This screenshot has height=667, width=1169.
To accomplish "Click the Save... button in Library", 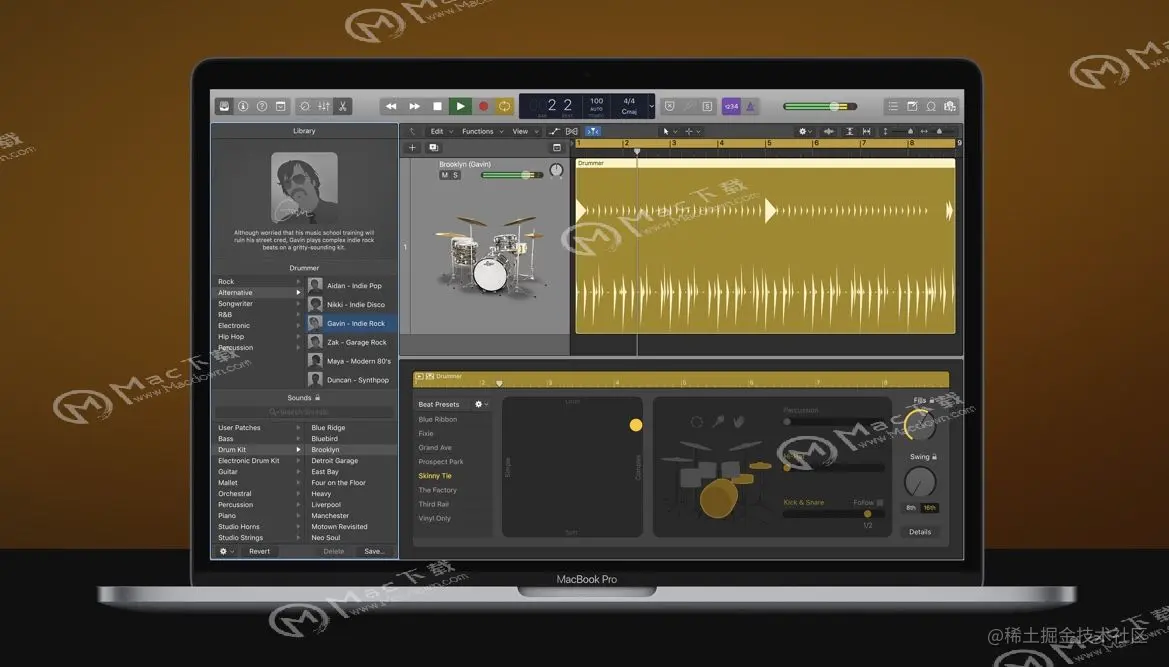I will coord(374,551).
